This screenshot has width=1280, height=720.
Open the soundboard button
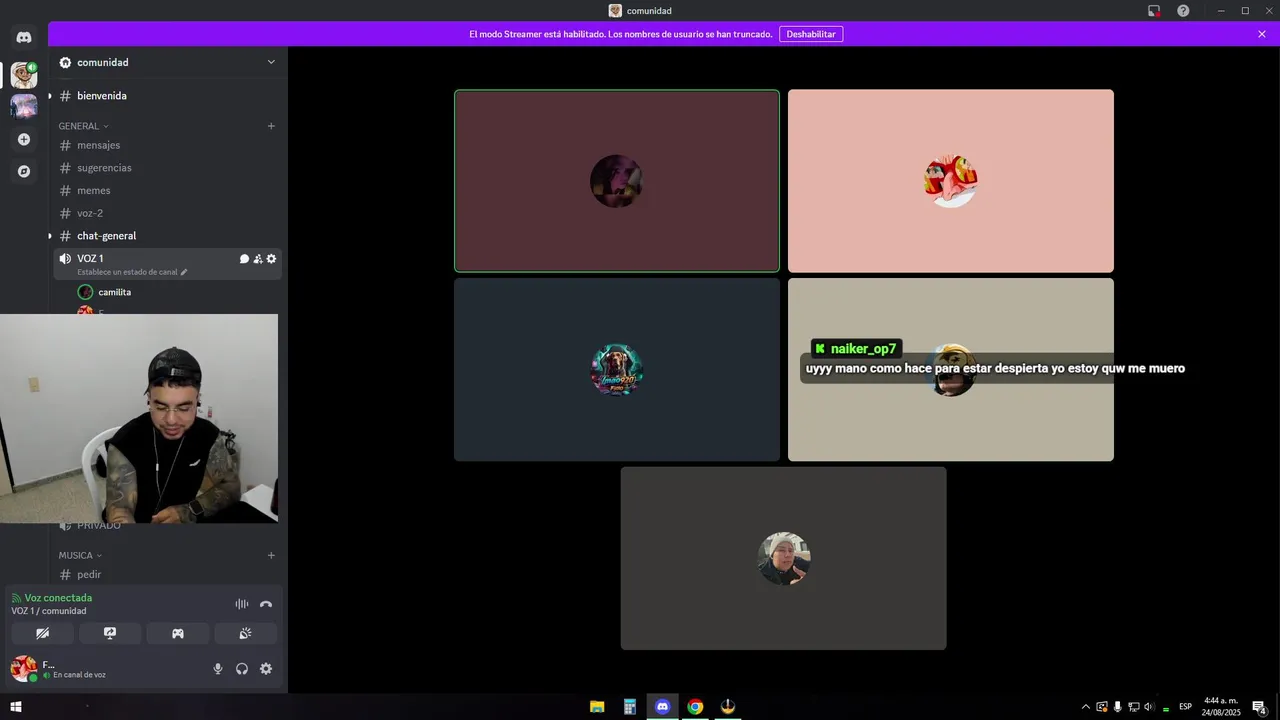pos(245,633)
